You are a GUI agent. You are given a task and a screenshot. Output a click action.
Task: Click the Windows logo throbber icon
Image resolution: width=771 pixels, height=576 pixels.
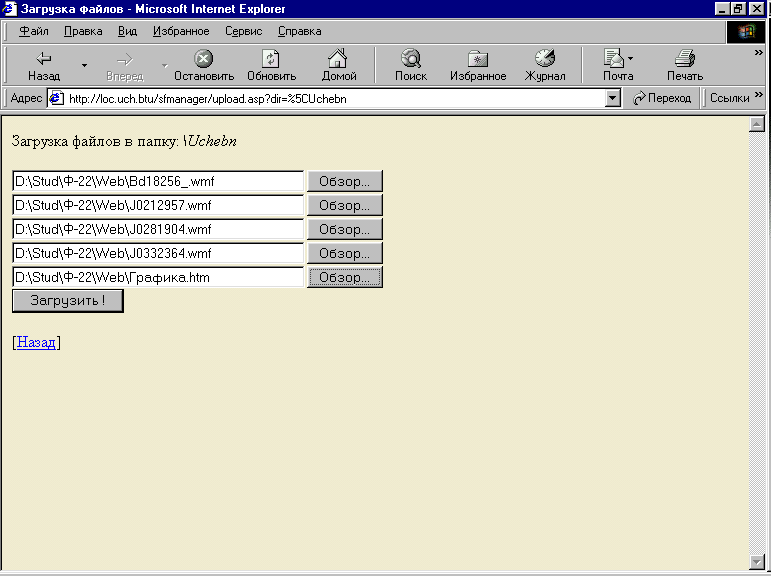pos(745,31)
